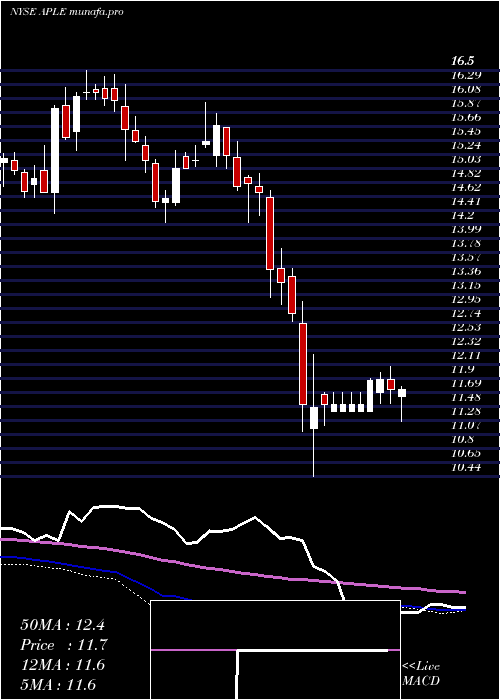Click the 10.65 price level label
Viewport: 500px width, 700px height.
[466, 453]
